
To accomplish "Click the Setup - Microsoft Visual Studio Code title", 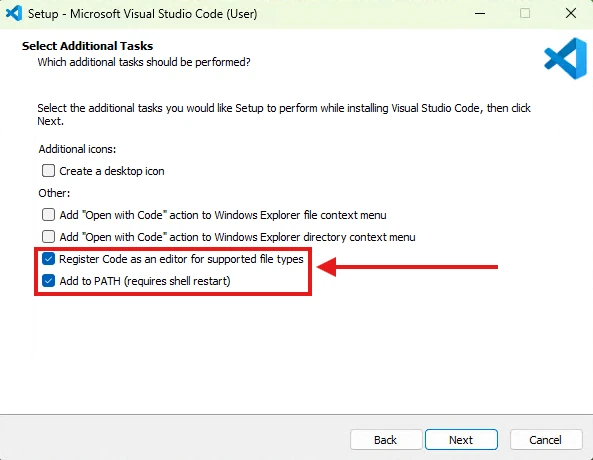I will click(x=143, y=14).
